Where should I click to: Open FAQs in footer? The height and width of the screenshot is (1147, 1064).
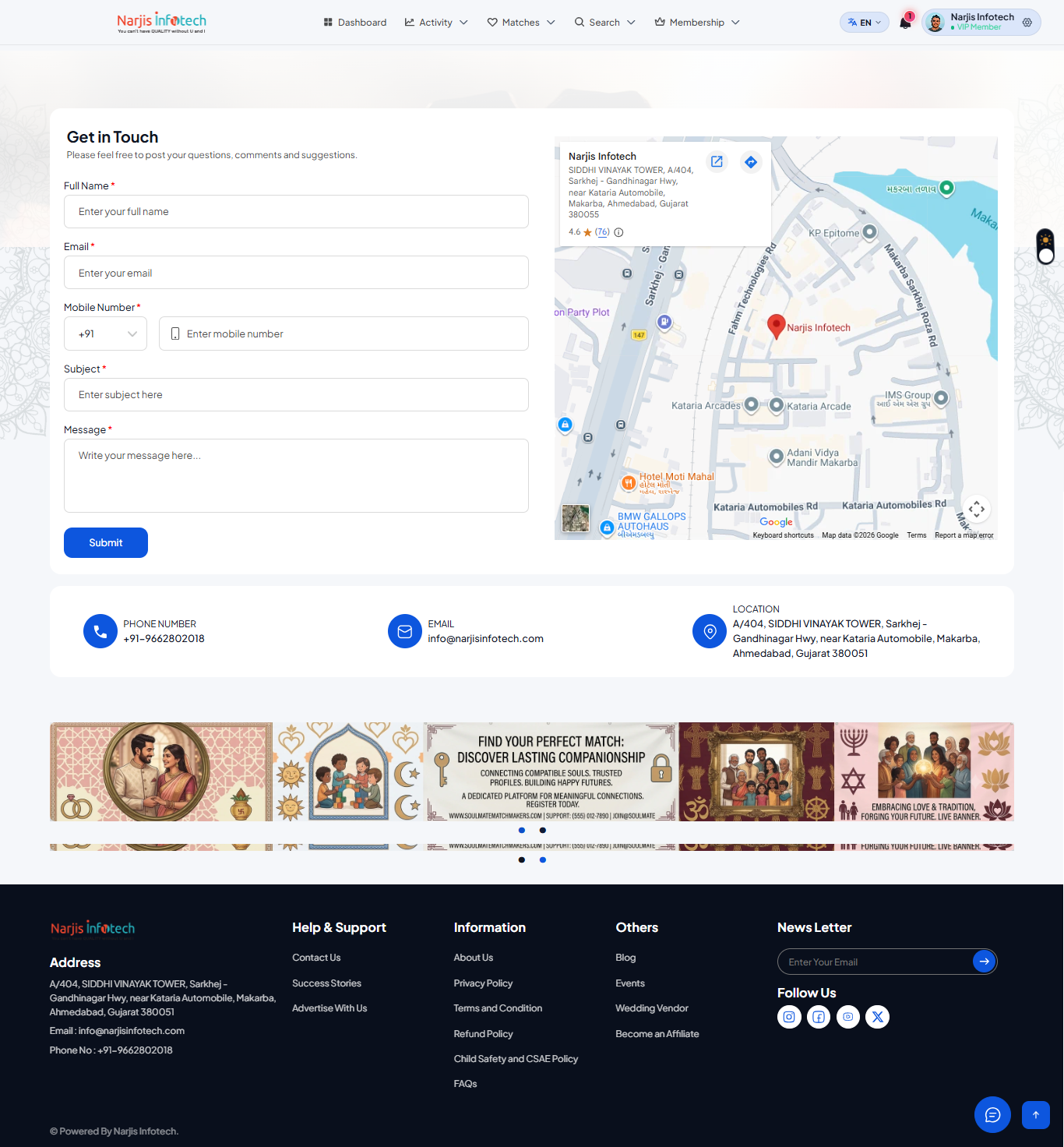pyautogui.click(x=465, y=1084)
